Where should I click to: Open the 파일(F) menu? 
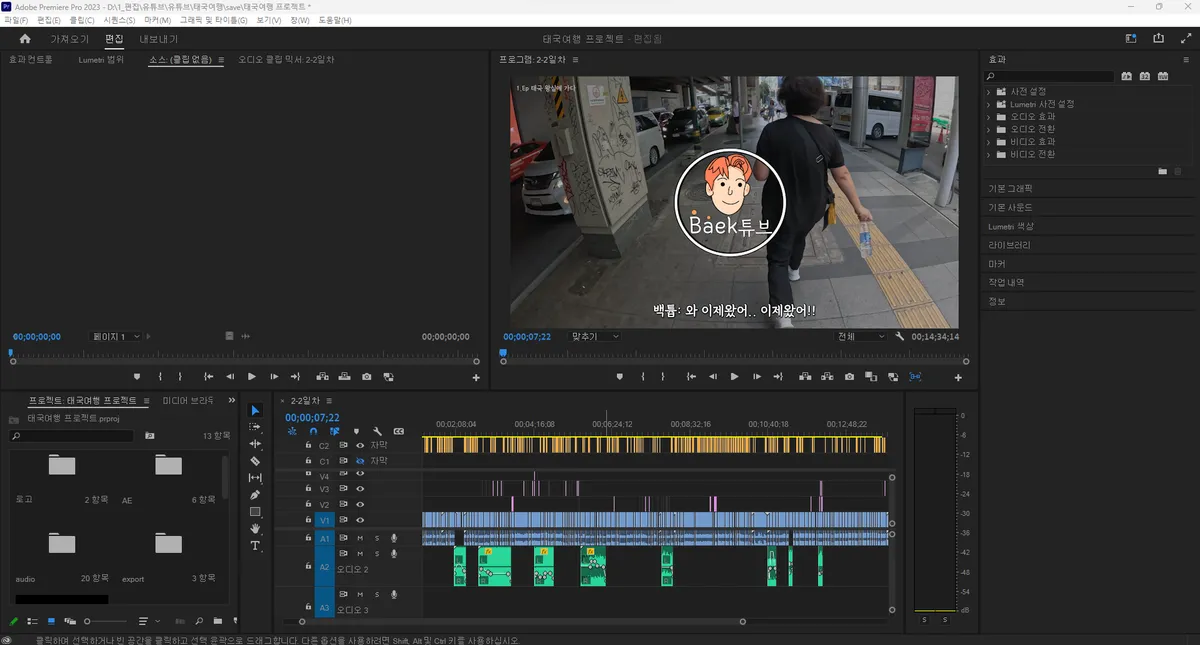[x=17, y=20]
